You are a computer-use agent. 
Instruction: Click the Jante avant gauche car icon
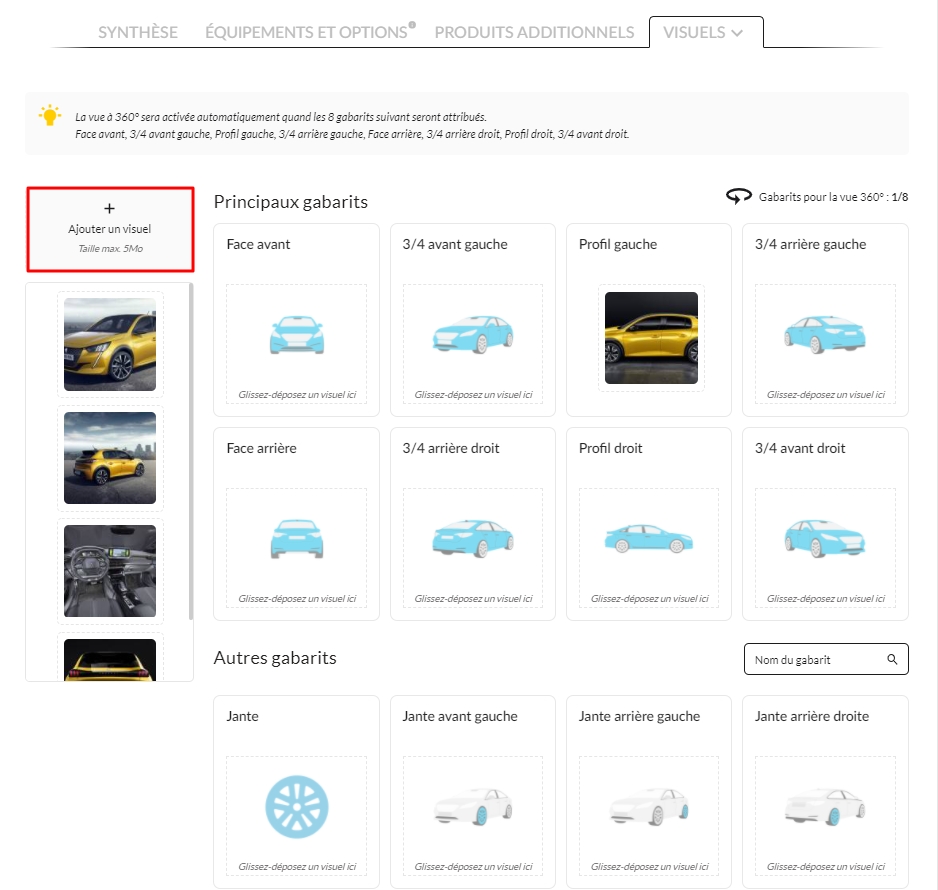pyautogui.click(x=473, y=807)
